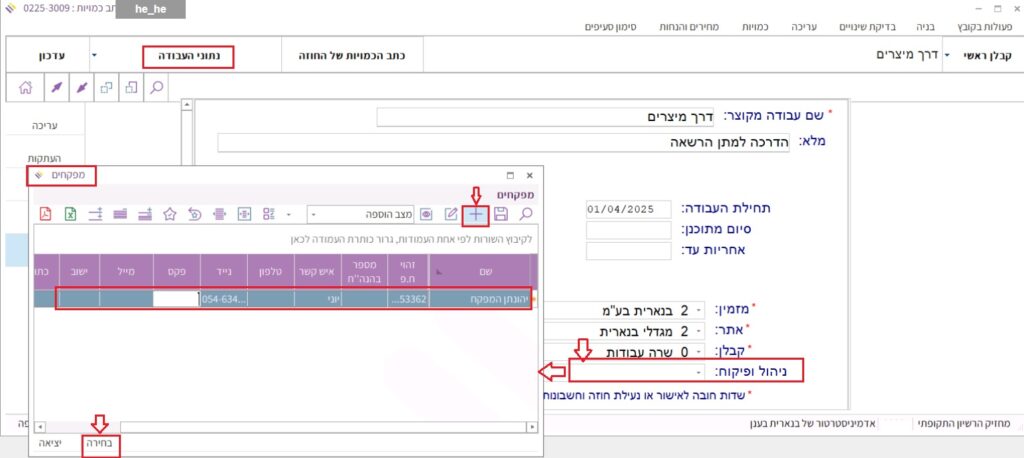Click the plus icon to add a supervisor
Screen dimensions: 1024x458
click(476, 213)
